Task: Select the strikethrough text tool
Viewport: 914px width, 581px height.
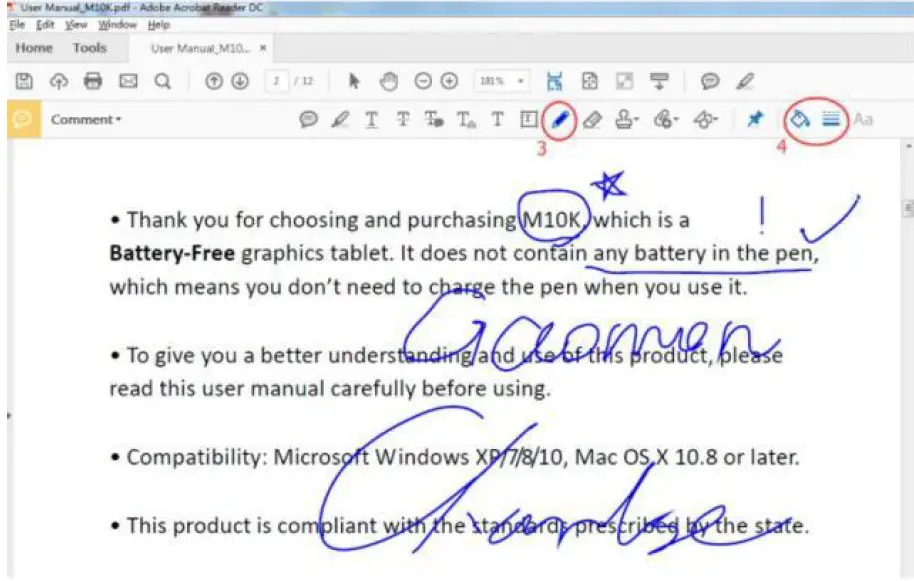Action: click(403, 119)
